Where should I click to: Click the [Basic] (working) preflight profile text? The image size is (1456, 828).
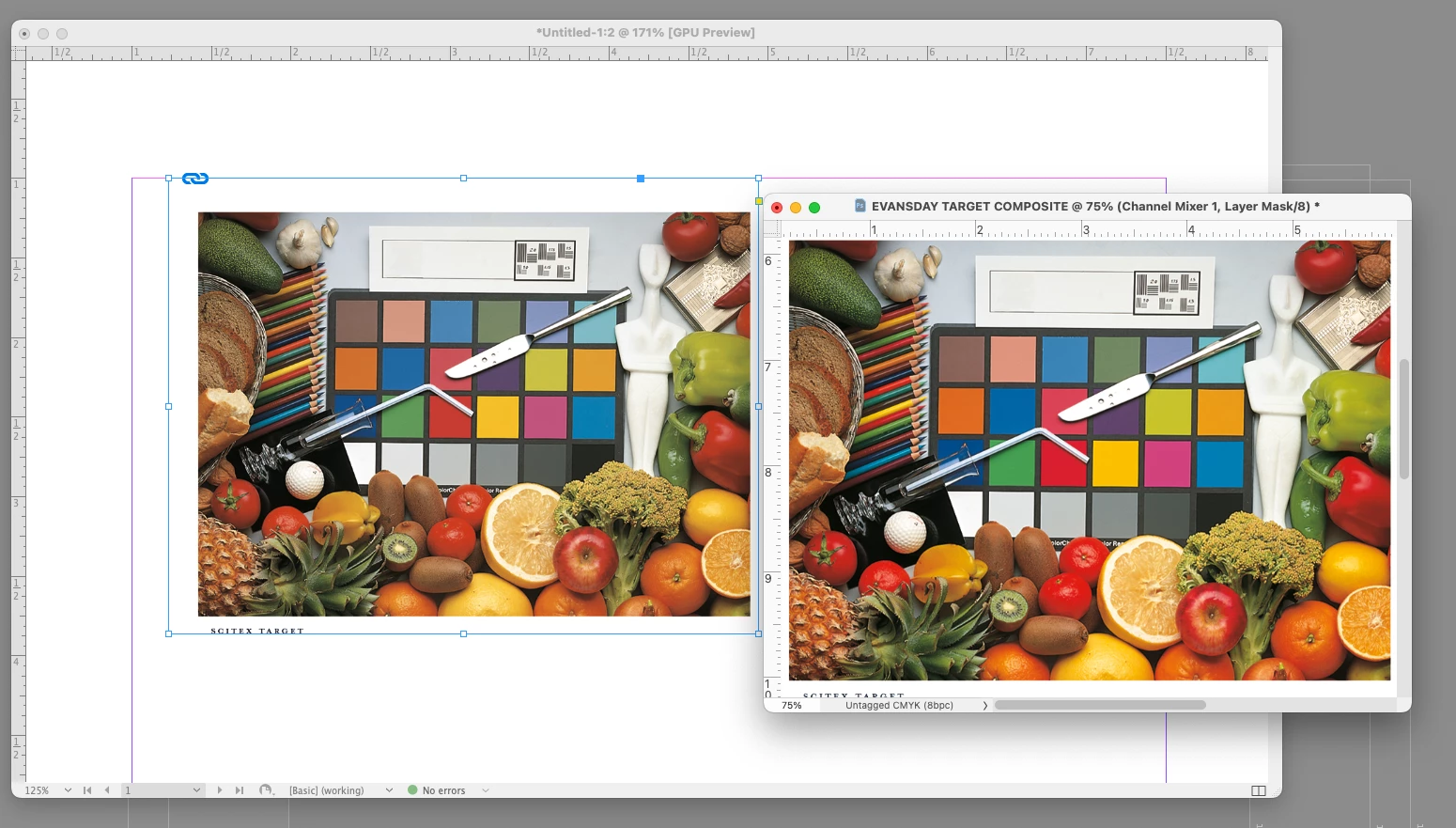[x=326, y=790]
